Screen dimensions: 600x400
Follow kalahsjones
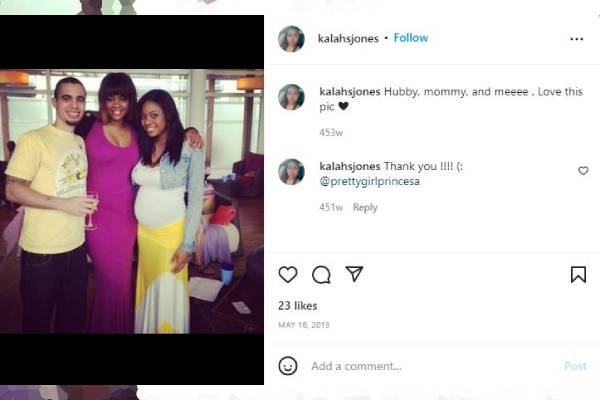tap(410, 38)
